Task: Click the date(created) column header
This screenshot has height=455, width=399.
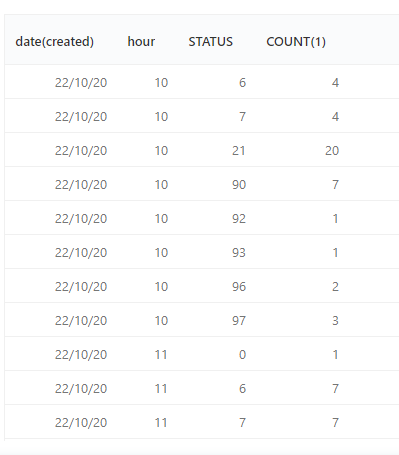Action: [55, 42]
